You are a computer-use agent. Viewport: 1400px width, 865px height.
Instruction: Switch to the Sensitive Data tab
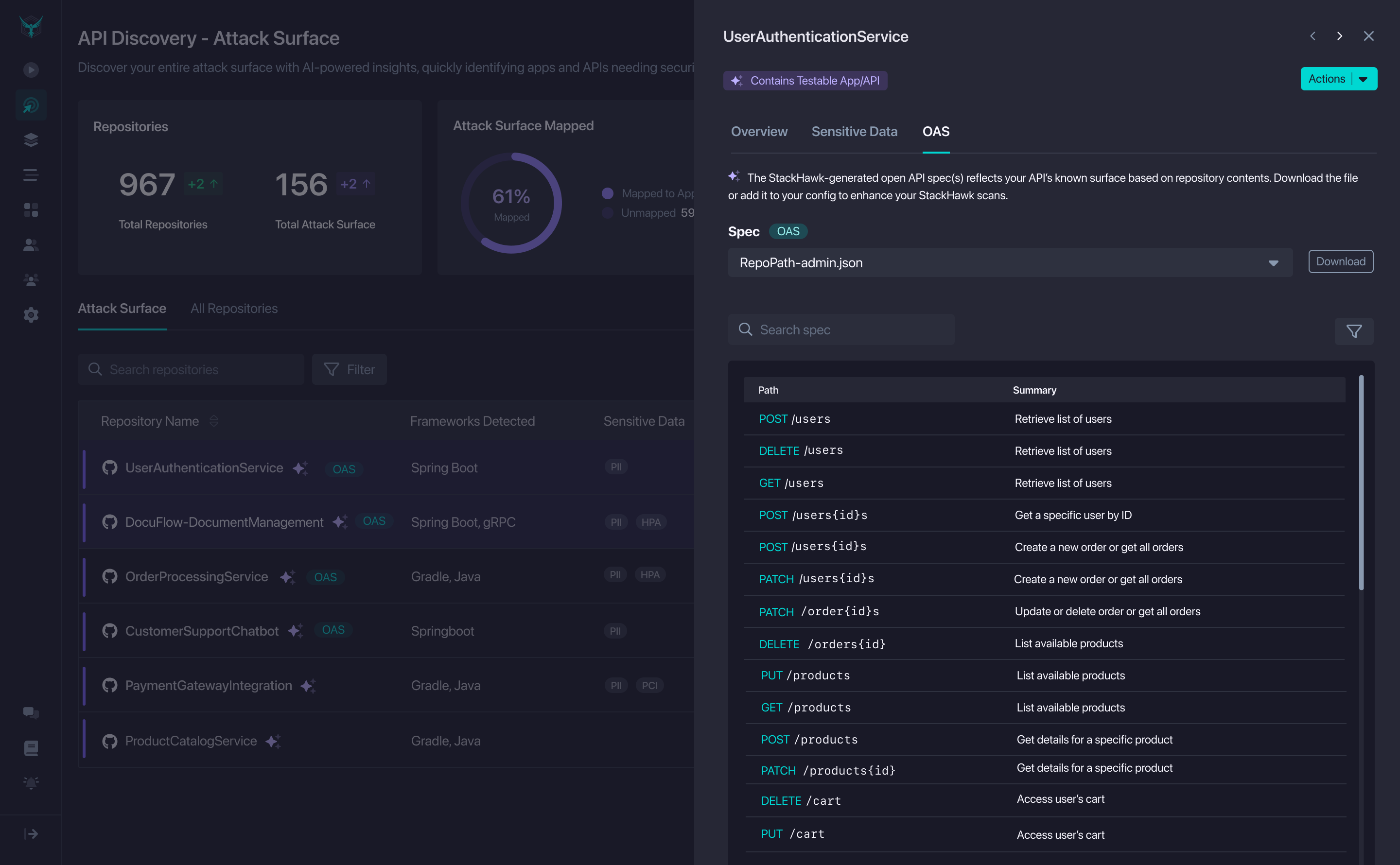[x=854, y=132]
